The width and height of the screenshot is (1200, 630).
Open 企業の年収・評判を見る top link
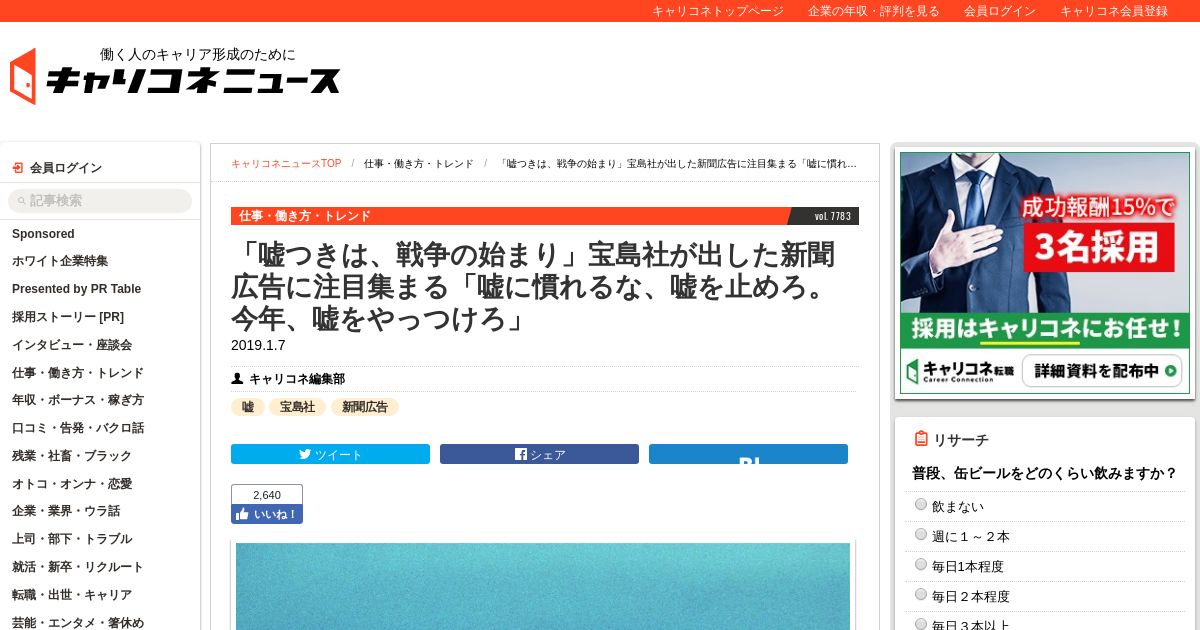(874, 11)
